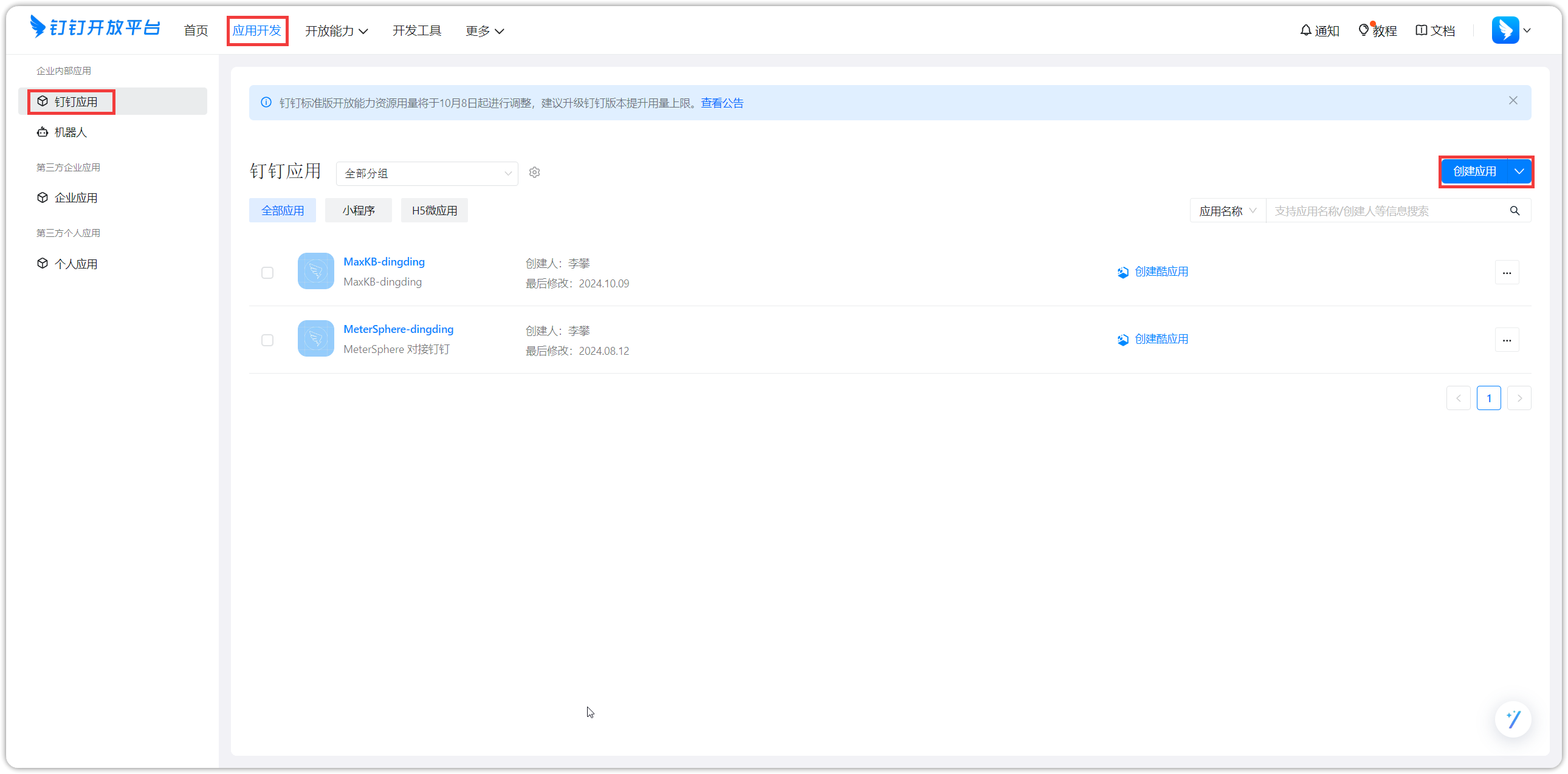Open the 应用名称 search type dropdown

pos(1228,211)
